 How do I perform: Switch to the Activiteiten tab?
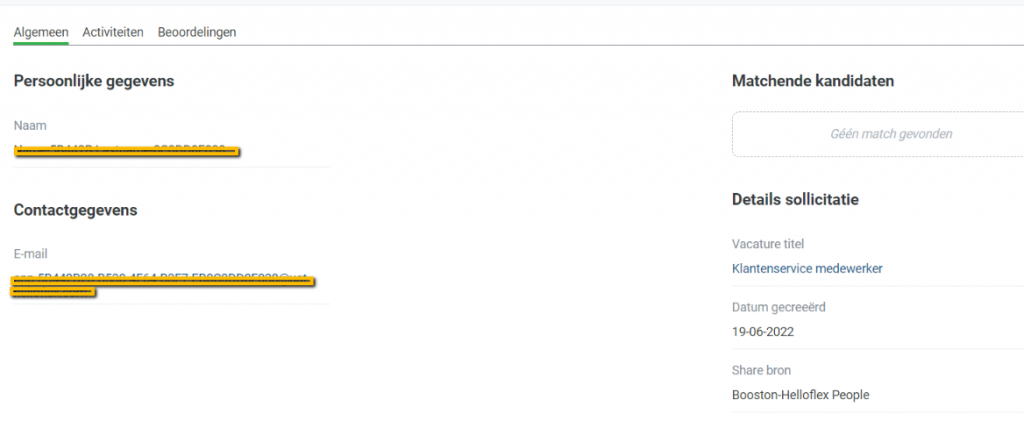(113, 32)
